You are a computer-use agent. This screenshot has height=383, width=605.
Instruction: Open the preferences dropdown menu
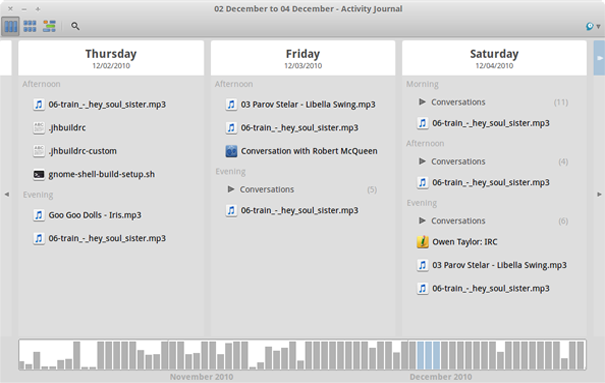593,26
